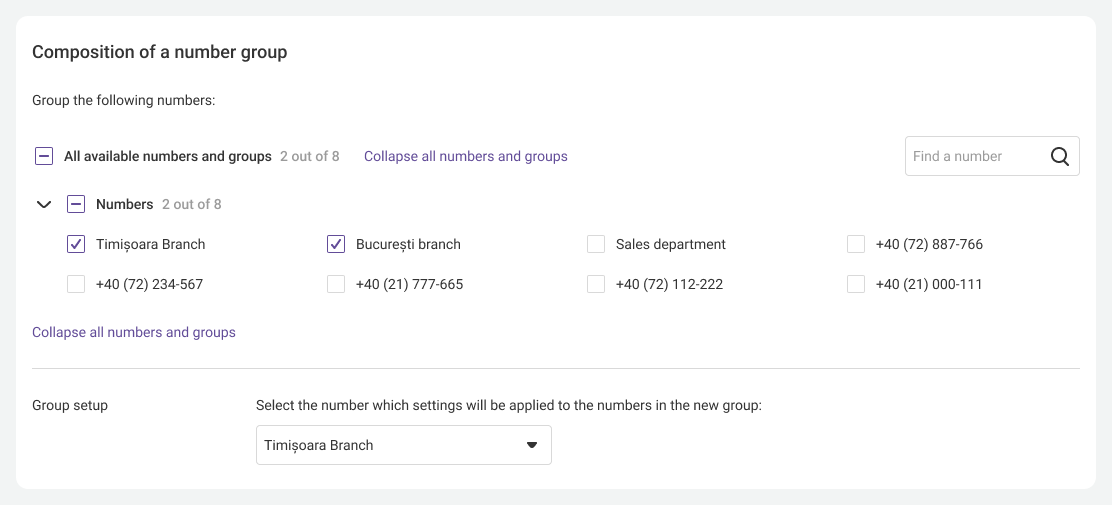
Task: Select the +40 (72) 234-567 checkbox
Action: [76, 284]
